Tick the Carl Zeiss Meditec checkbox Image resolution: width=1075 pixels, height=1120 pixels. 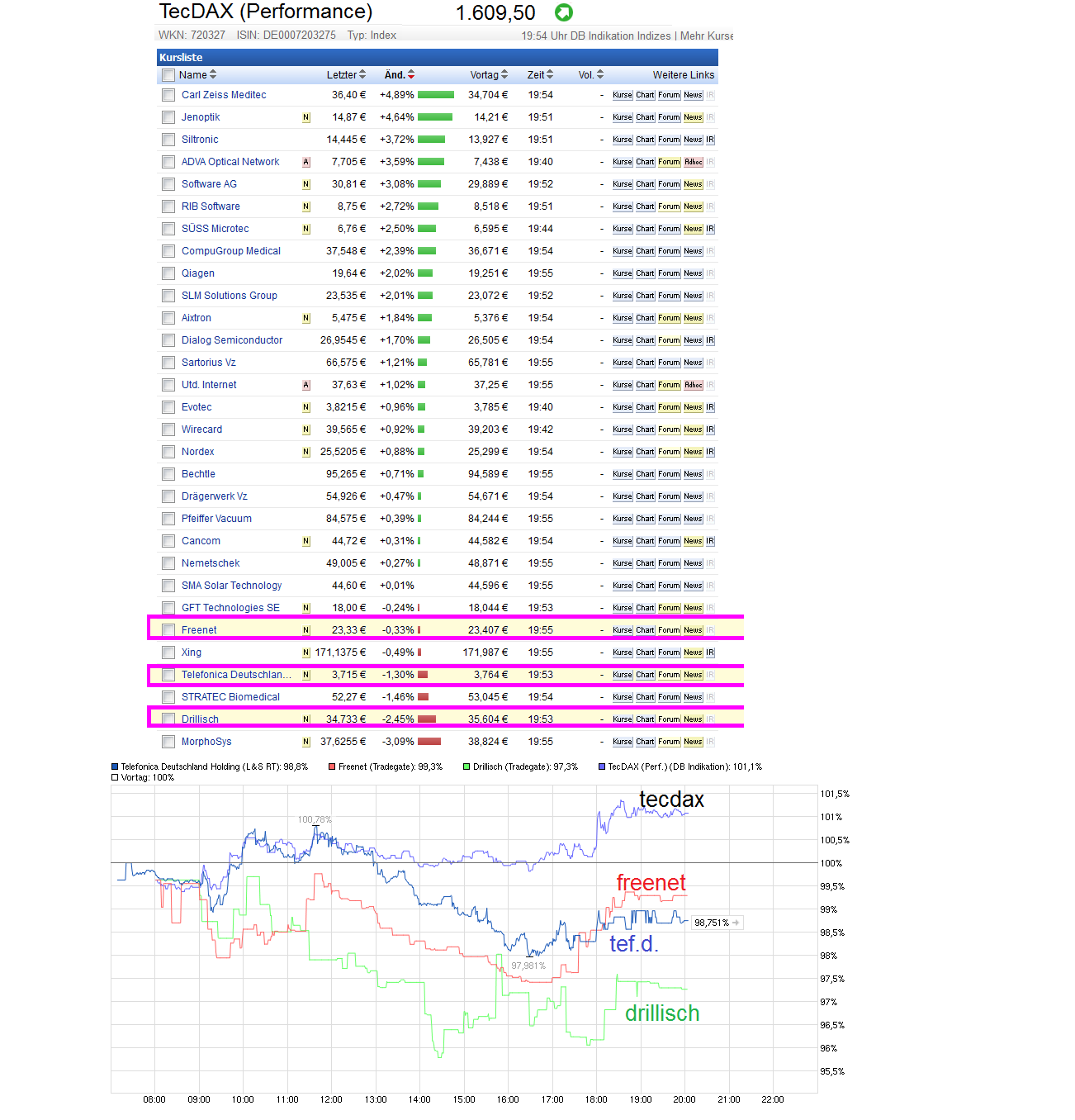pyautogui.click(x=168, y=95)
